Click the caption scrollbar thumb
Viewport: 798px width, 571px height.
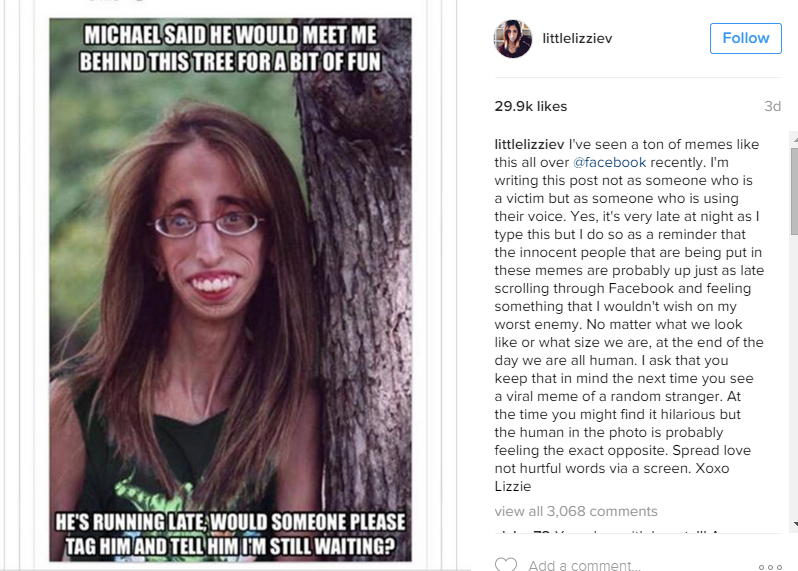coord(794,191)
